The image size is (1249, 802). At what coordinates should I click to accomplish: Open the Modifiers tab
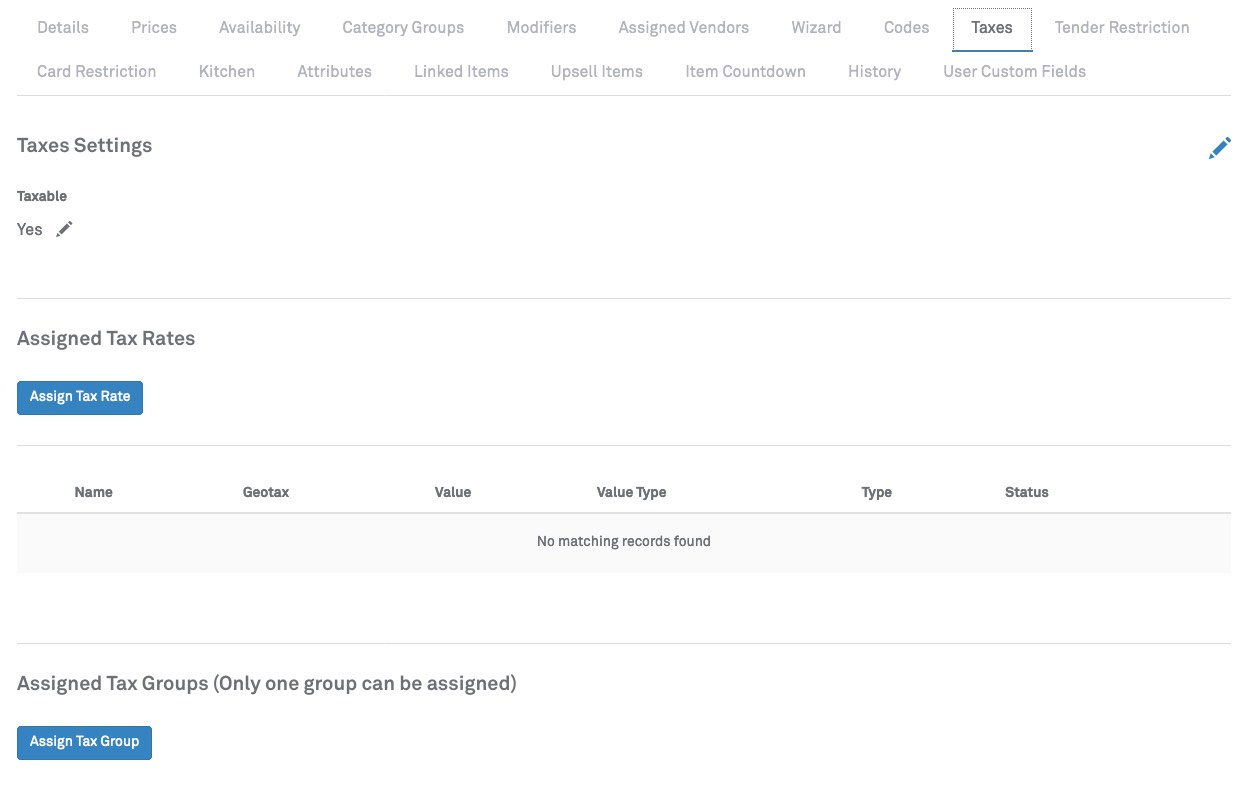pyautogui.click(x=541, y=28)
